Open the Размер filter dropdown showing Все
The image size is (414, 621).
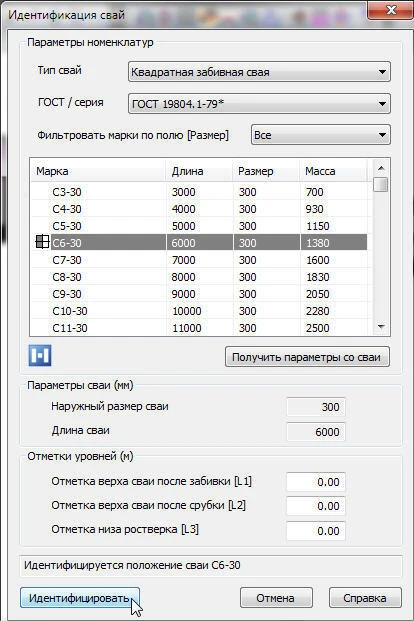pyautogui.click(x=321, y=135)
